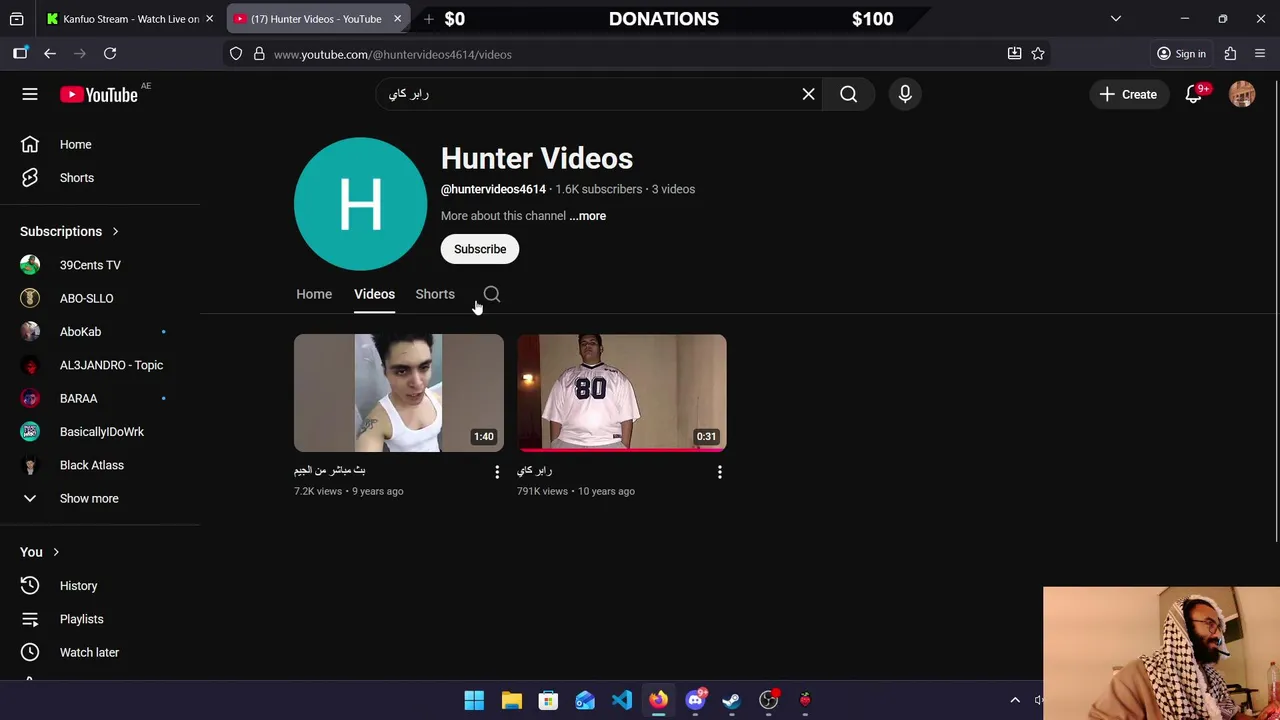Click the YouTube logo

click(x=98, y=94)
